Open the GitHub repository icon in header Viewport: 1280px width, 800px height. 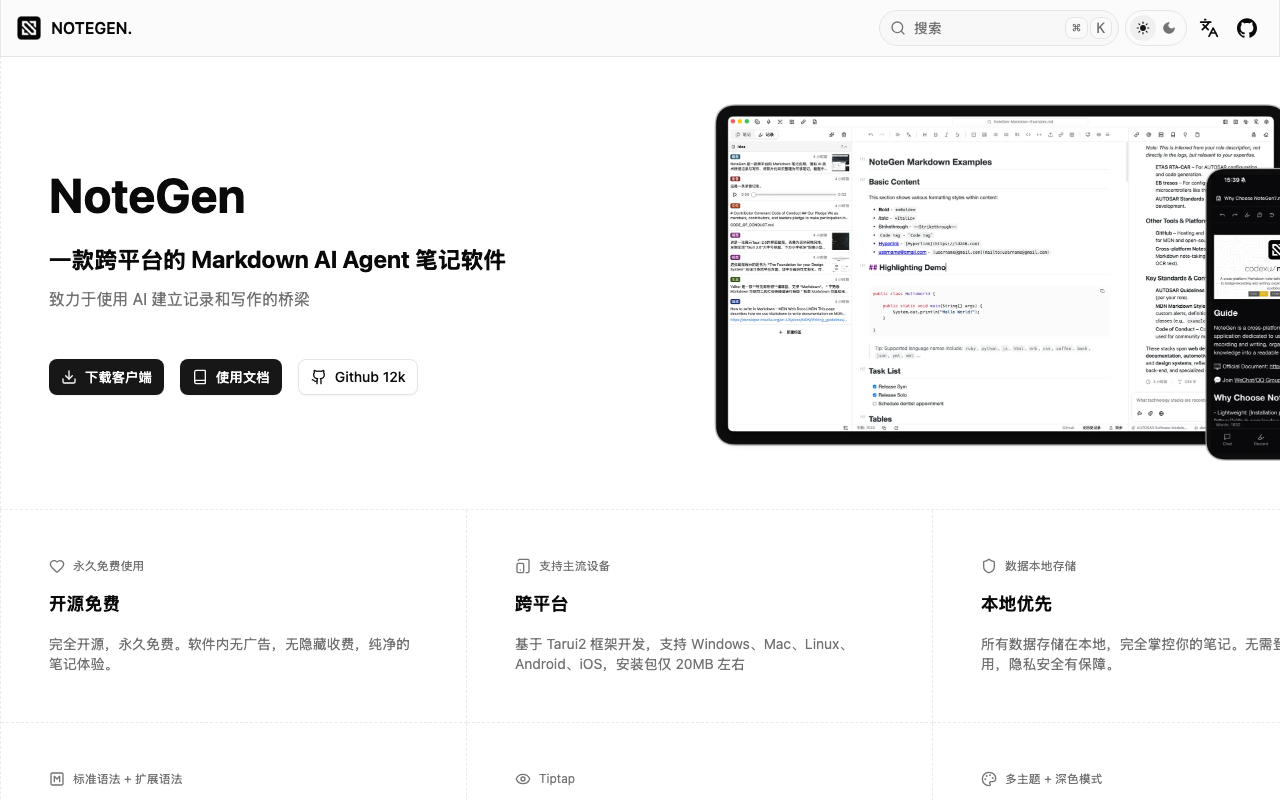(x=1247, y=28)
